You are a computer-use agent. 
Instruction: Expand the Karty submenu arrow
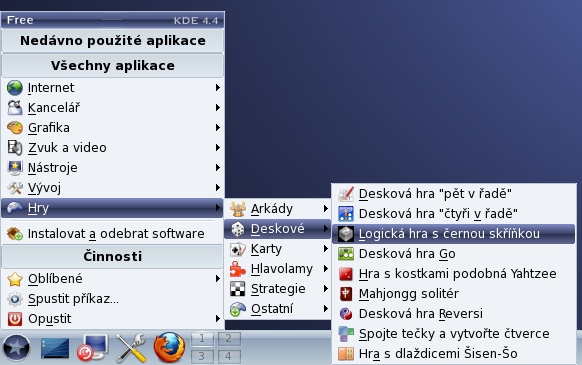326,249
